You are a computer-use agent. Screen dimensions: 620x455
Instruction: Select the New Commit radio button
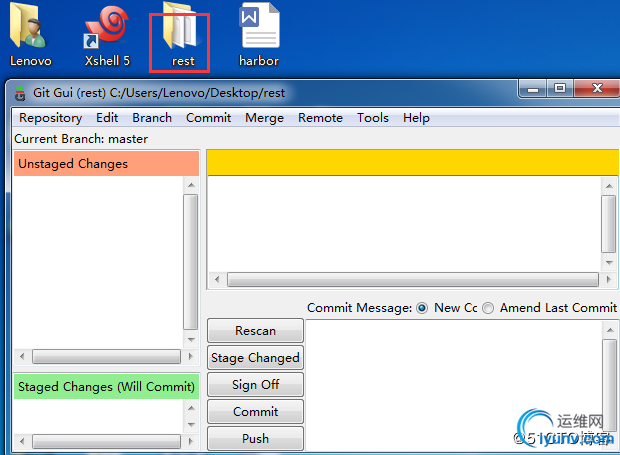[422, 308]
